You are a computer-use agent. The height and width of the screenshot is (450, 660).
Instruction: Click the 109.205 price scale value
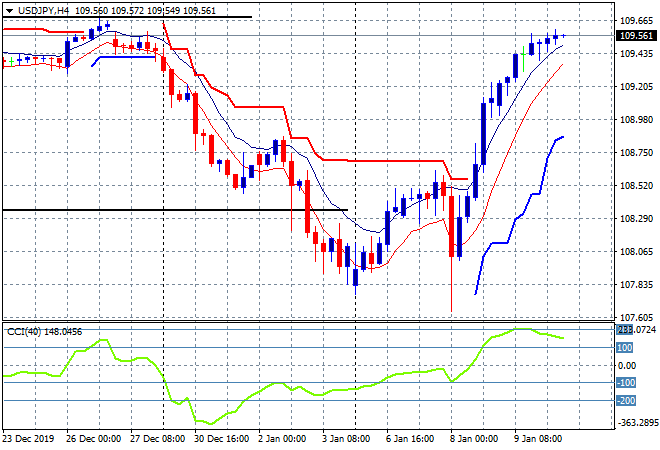[636, 87]
